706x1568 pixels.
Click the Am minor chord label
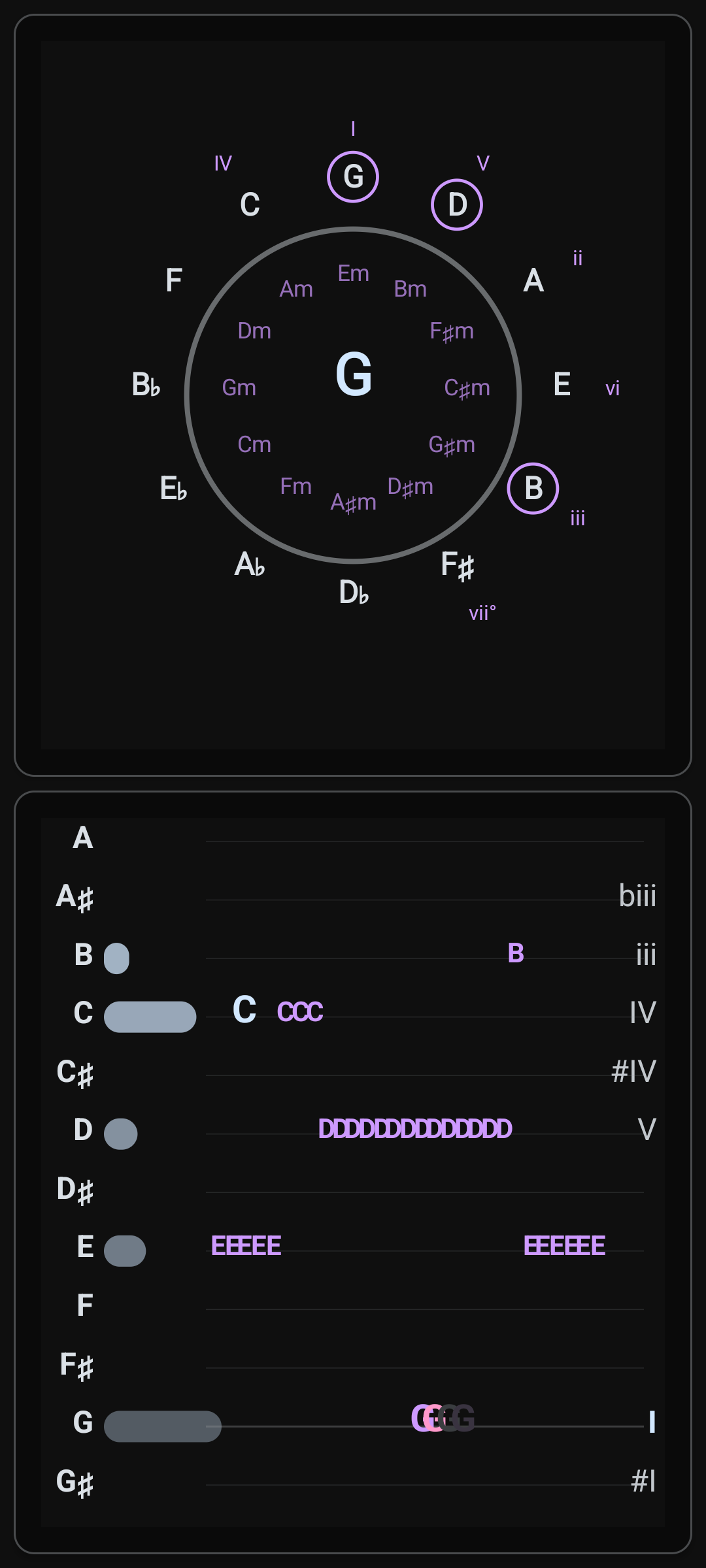coord(296,289)
